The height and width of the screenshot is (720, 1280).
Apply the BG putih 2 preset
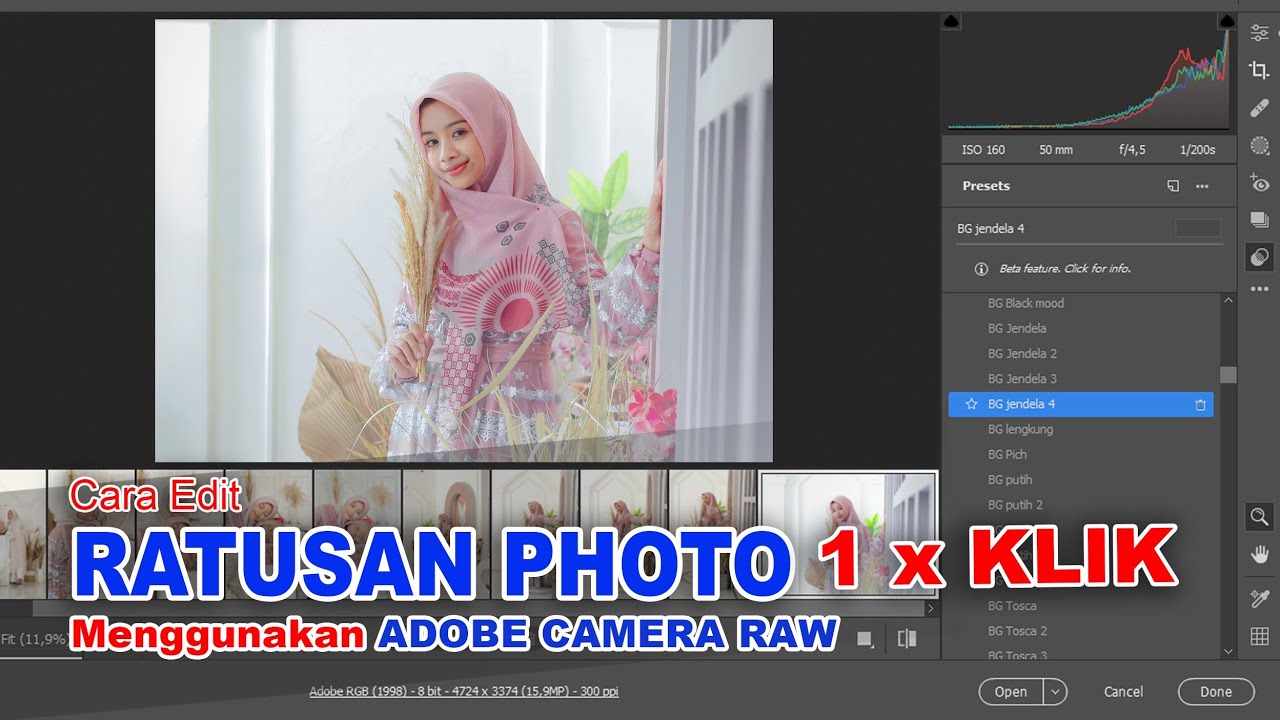(1015, 505)
